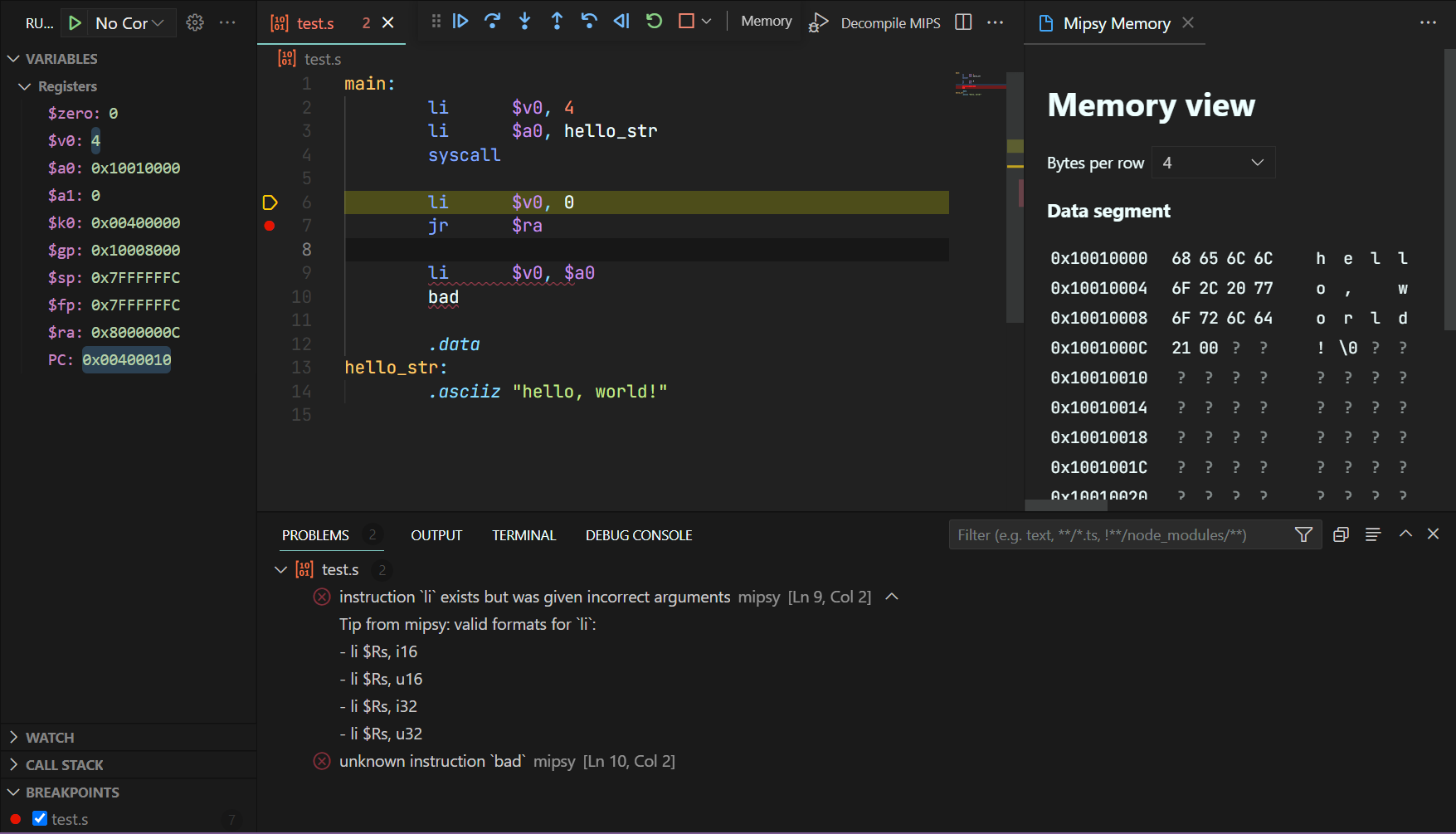Step back one instruction

pyautogui.click(x=589, y=22)
